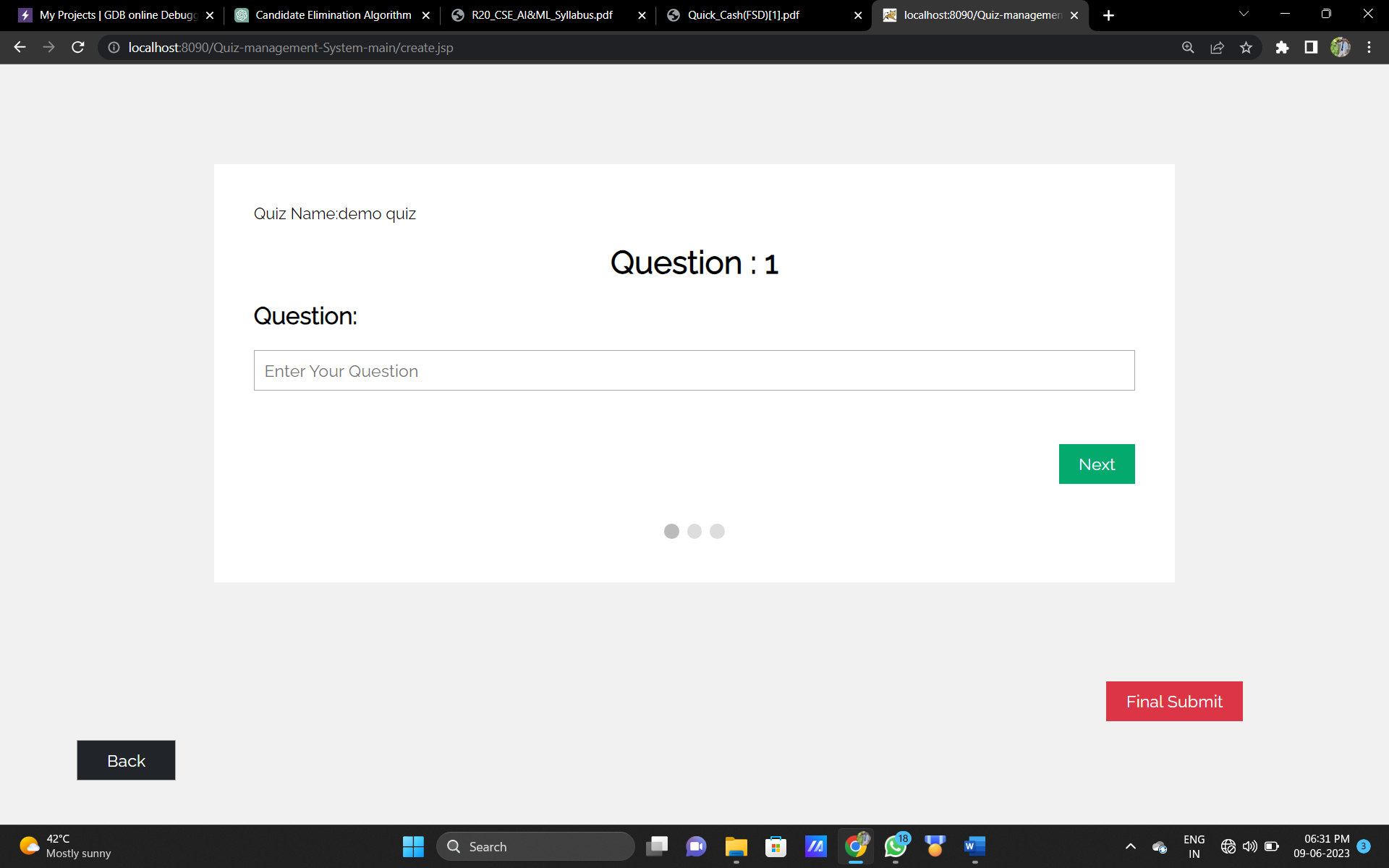The image size is (1389, 868).
Task: Launch Microsoft Word from the taskbar
Action: coord(974,846)
